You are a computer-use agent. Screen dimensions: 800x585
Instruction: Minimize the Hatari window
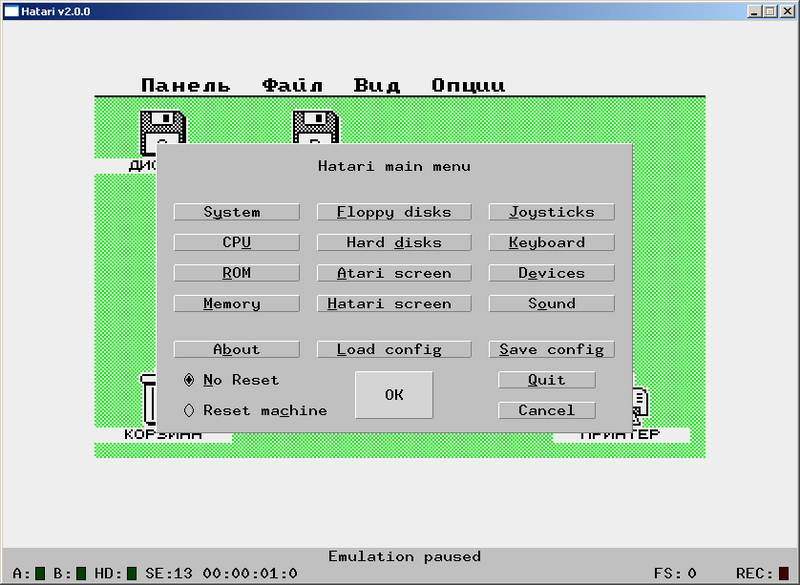click(755, 11)
